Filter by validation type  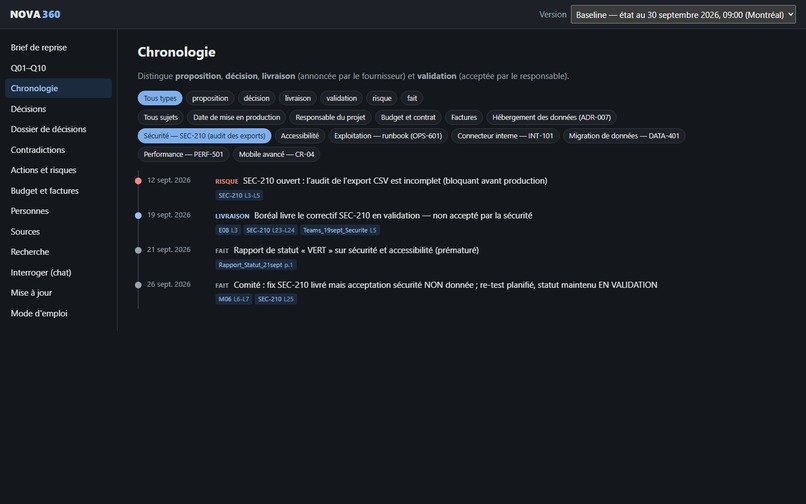(x=341, y=98)
